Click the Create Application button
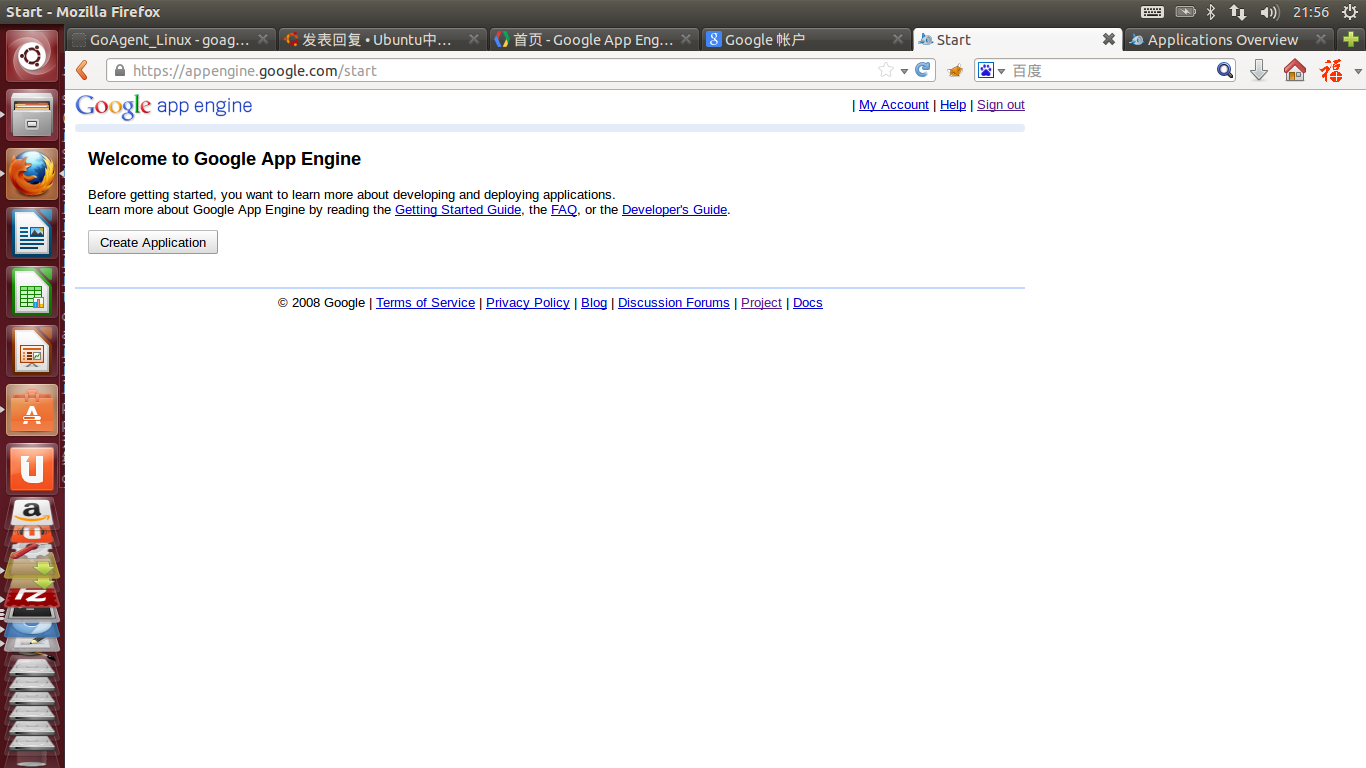 click(153, 243)
